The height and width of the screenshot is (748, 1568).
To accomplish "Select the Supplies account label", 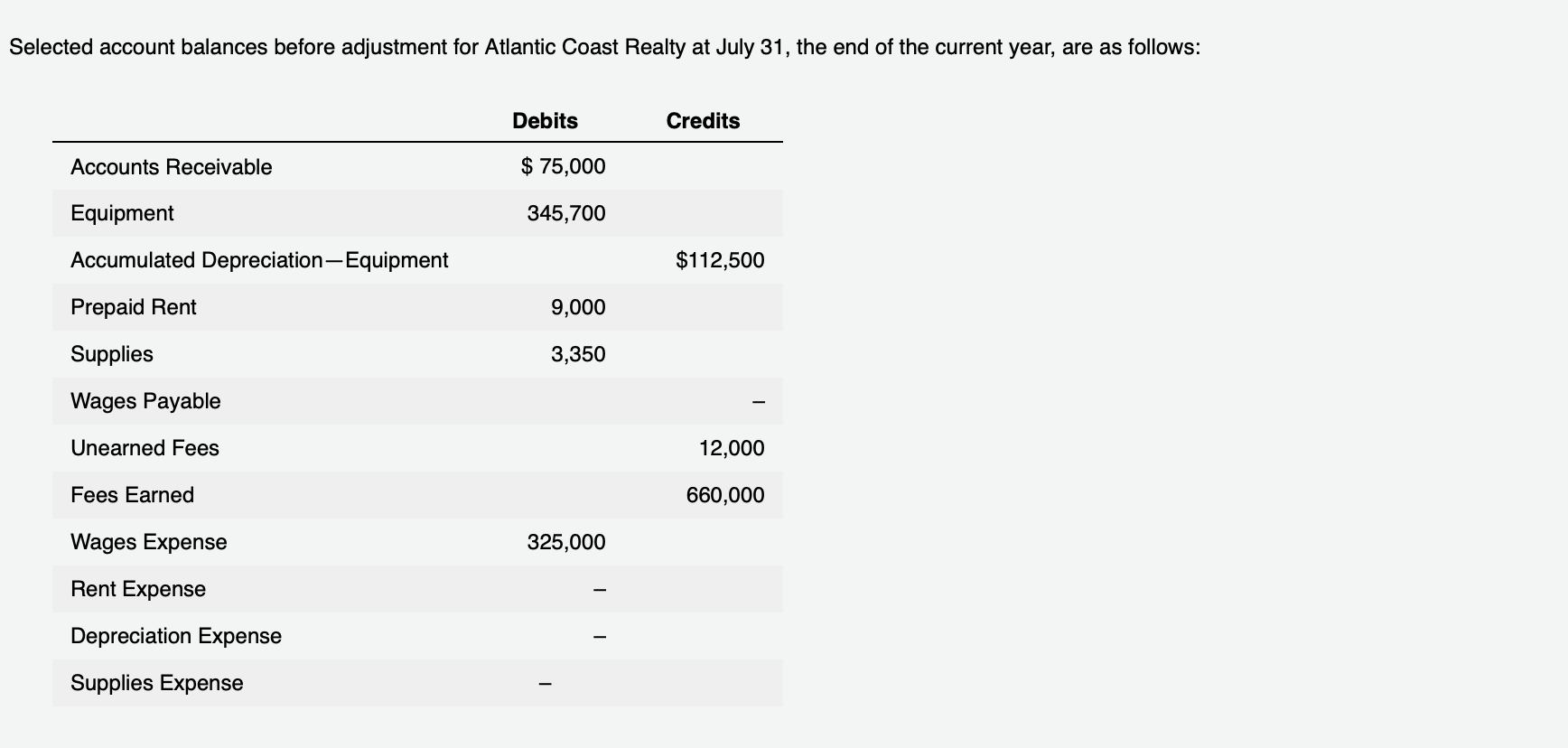I will [x=112, y=355].
